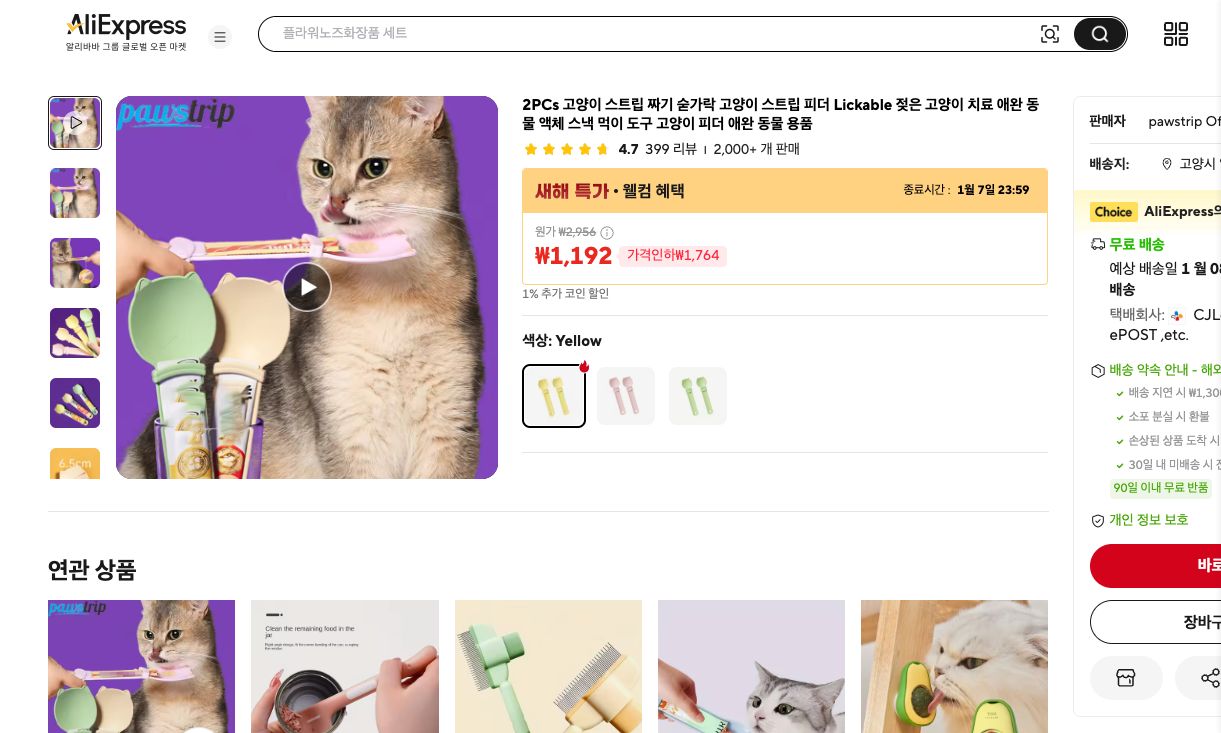
Task: Click the CJL courier logo
Action: tap(1177, 315)
